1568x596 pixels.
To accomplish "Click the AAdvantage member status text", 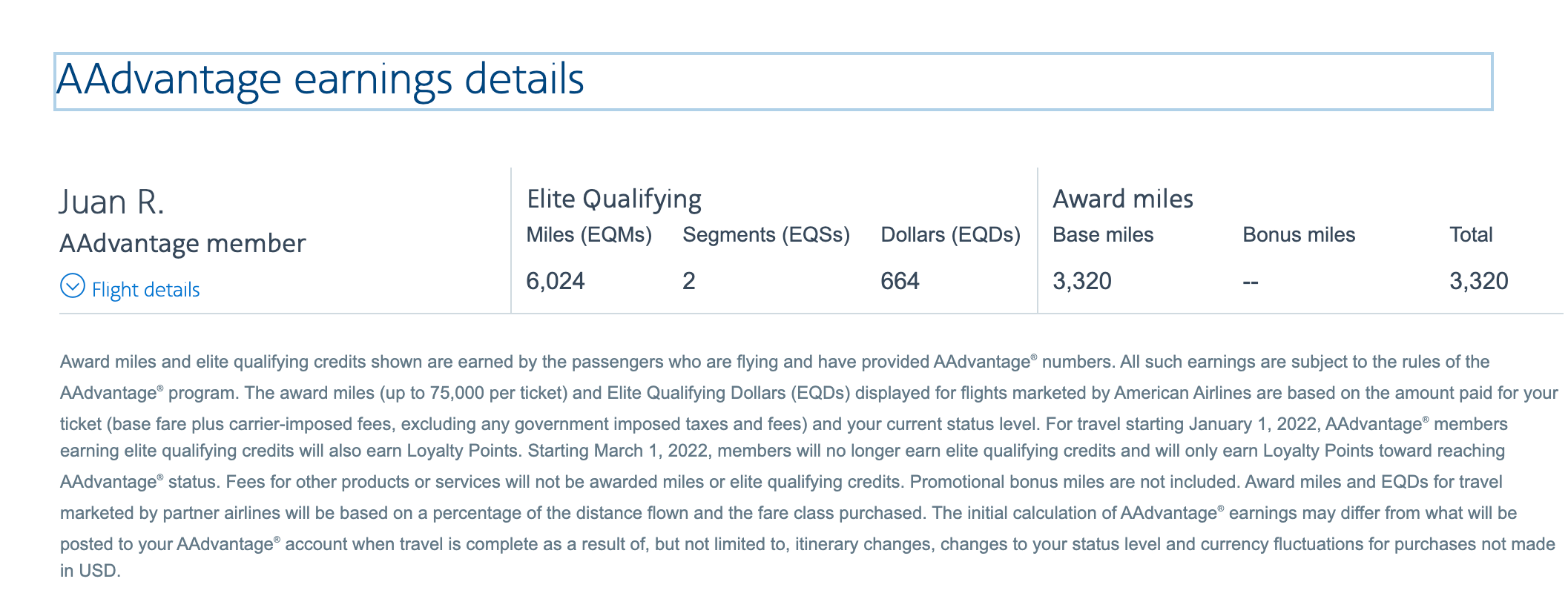I will pos(182,243).
